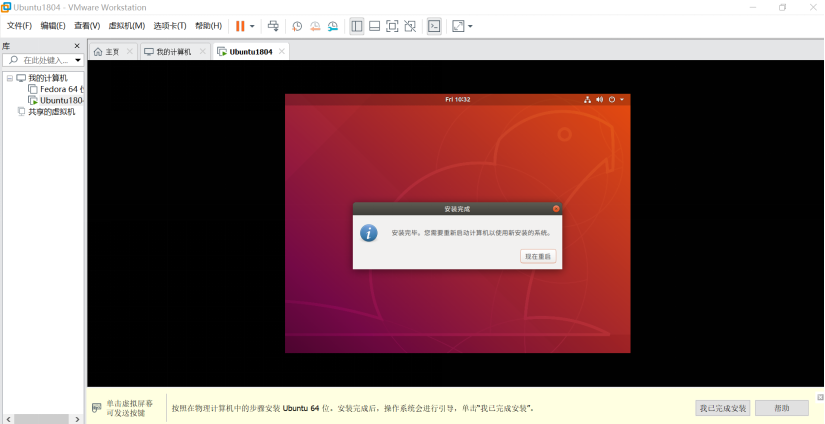Click the 我已完成安装 button
Viewport: 825px width, 424px height.
point(722,408)
